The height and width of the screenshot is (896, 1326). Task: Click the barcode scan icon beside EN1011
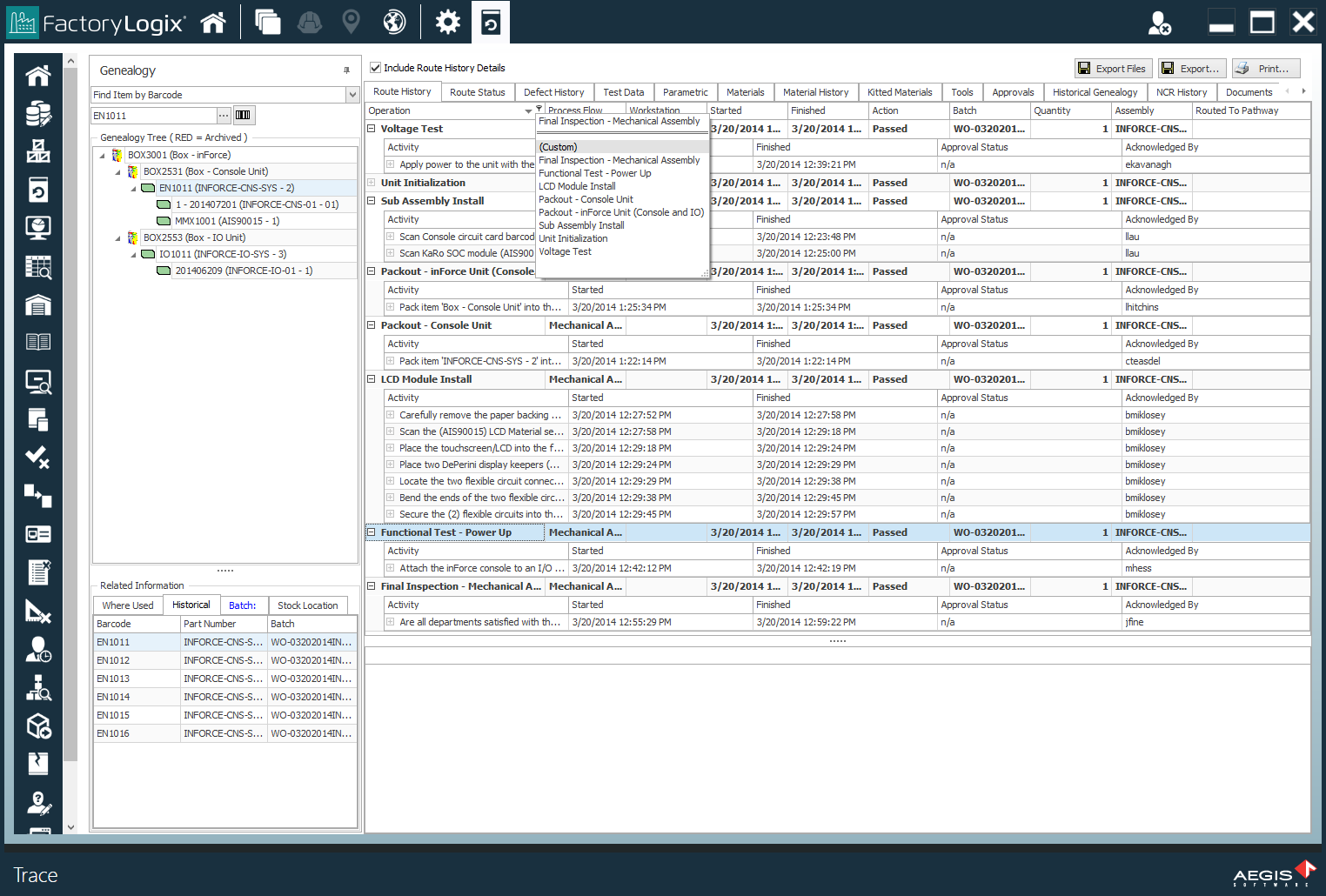pos(244,115)
